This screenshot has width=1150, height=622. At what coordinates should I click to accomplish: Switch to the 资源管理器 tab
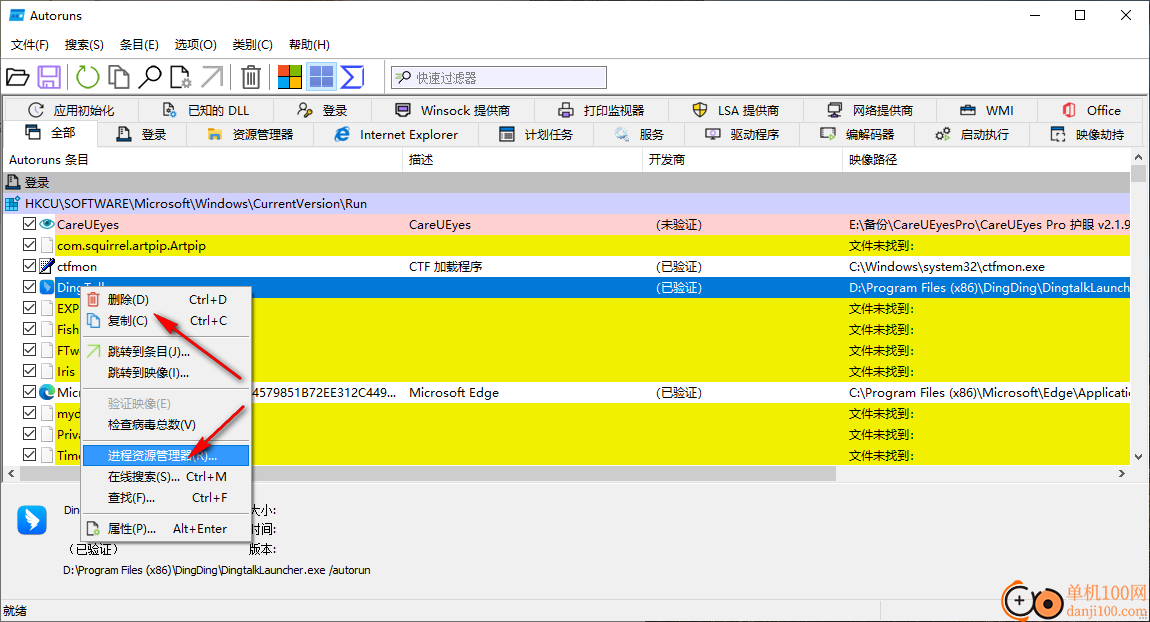pyautogui.click(x=250, y=134)
